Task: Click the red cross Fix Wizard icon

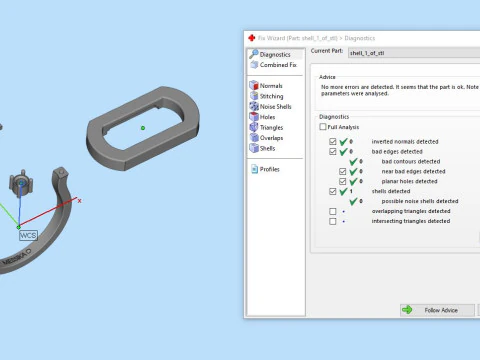Action: pyautogui.click(x=252, y=38)
